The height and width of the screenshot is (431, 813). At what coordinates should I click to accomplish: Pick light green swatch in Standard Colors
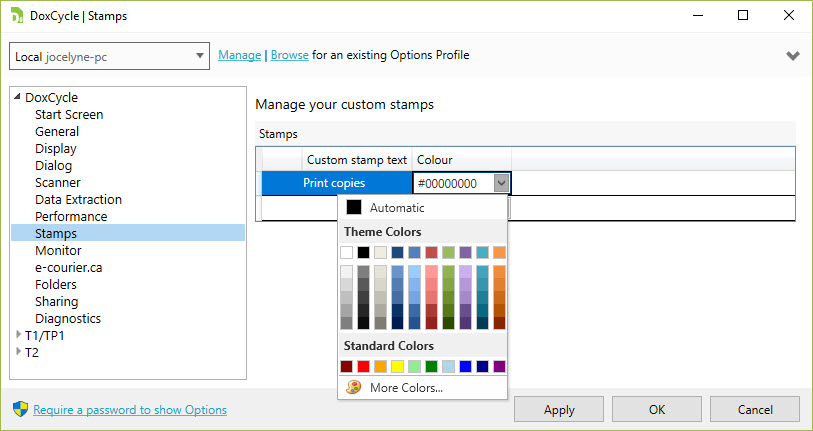pyautogui.click(x=414, y=367)
